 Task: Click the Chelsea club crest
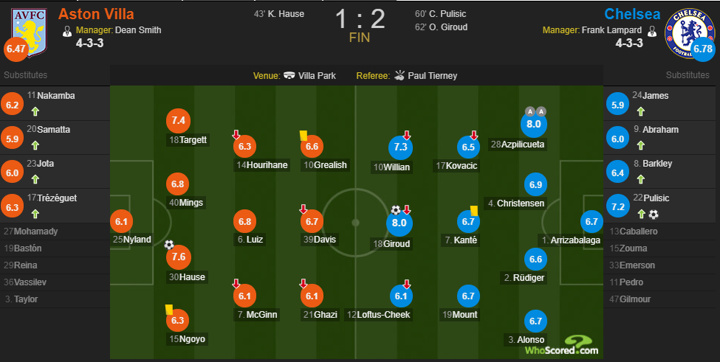689,33
